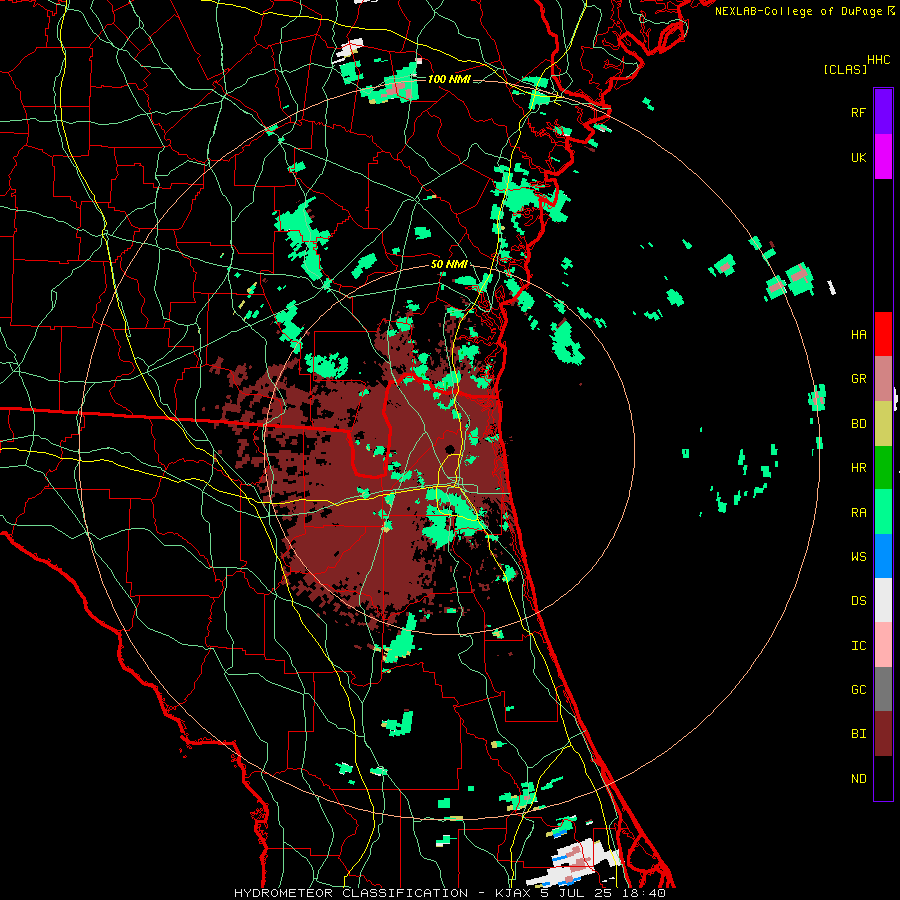Click the WS legend label

[x=858, y=557]
